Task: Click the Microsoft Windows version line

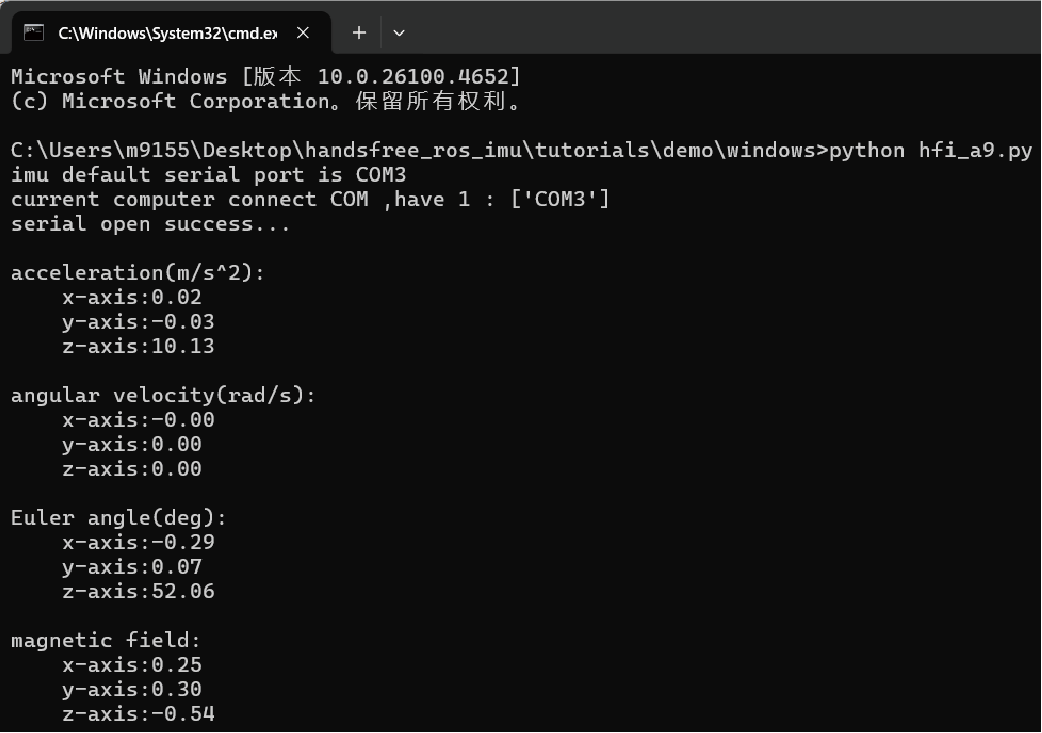Action: tap(265, 77)
